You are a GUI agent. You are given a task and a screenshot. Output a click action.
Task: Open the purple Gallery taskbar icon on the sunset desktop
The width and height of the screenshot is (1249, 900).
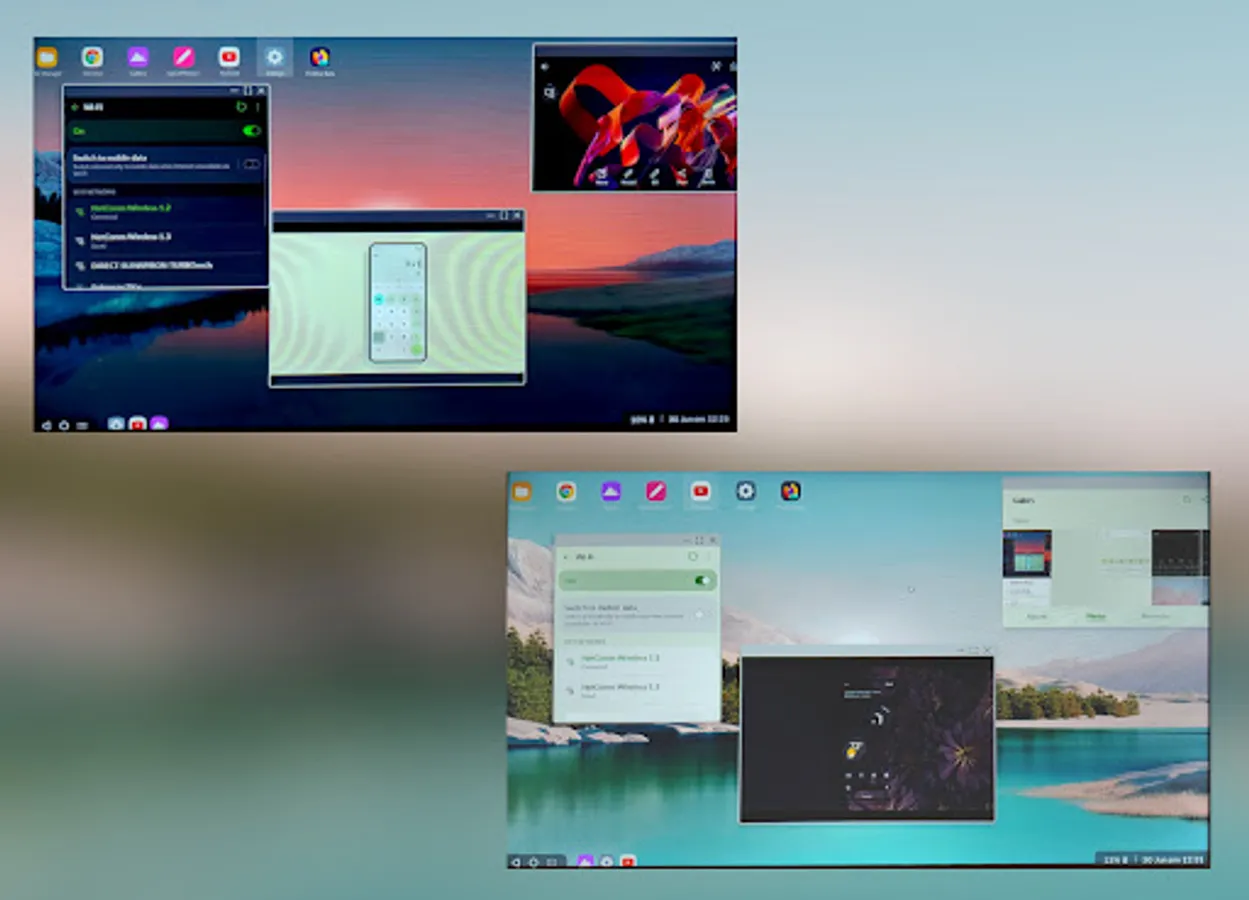click(x=158, y=423)
